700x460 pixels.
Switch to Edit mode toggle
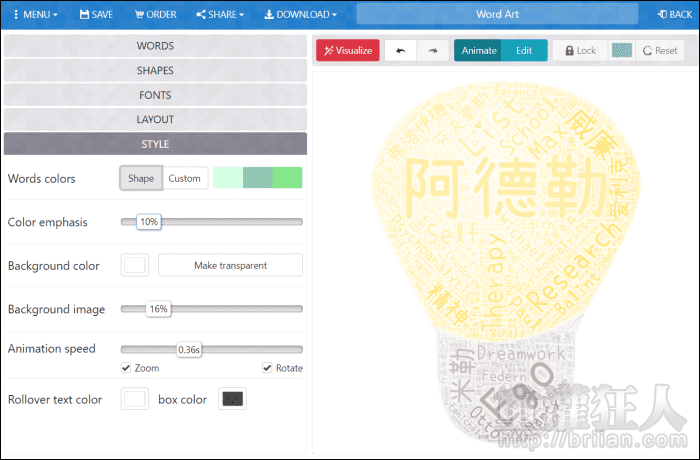524,51
